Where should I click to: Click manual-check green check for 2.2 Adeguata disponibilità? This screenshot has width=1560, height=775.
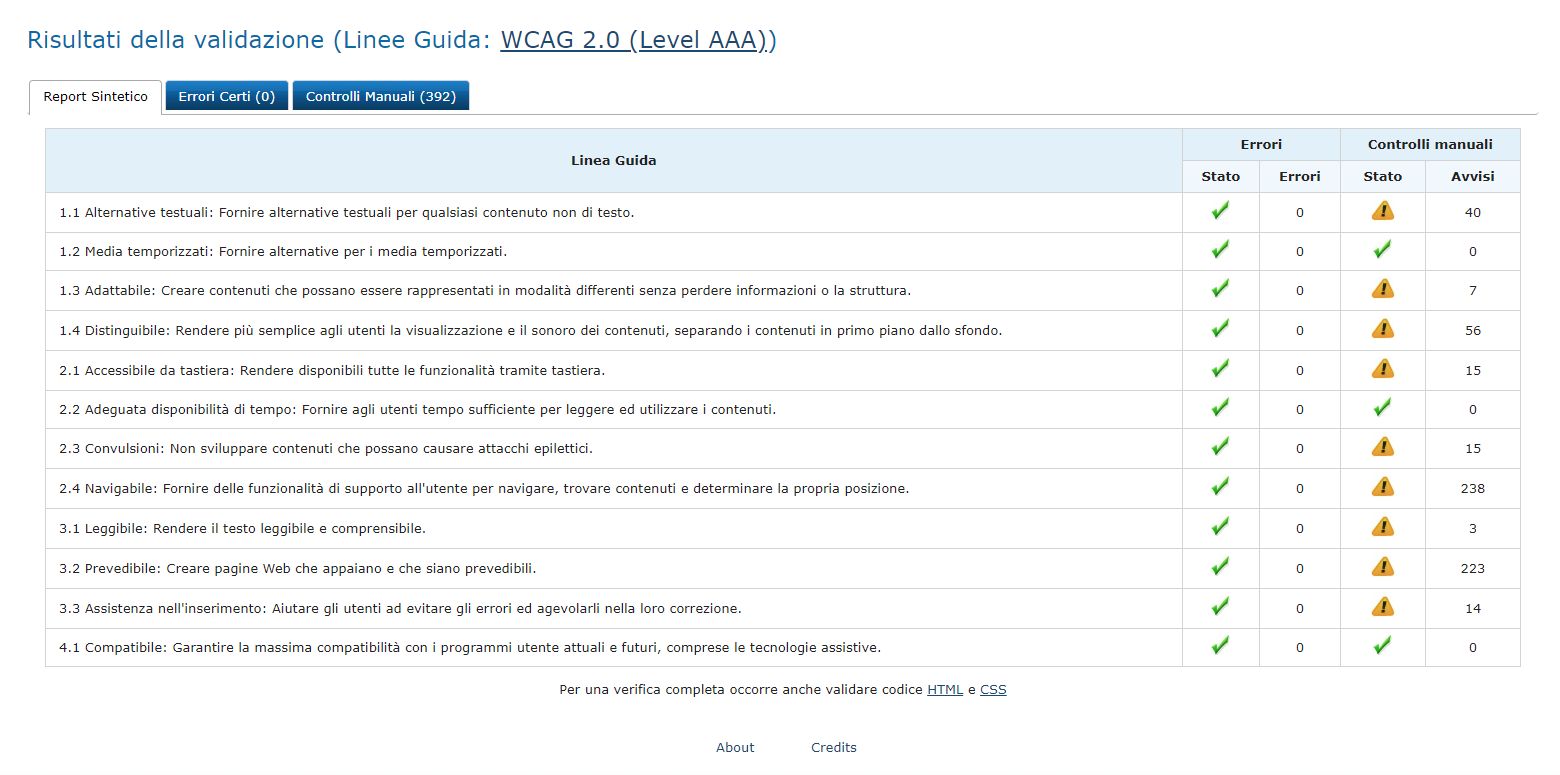pyautogui.click(x=1382, y=408)
